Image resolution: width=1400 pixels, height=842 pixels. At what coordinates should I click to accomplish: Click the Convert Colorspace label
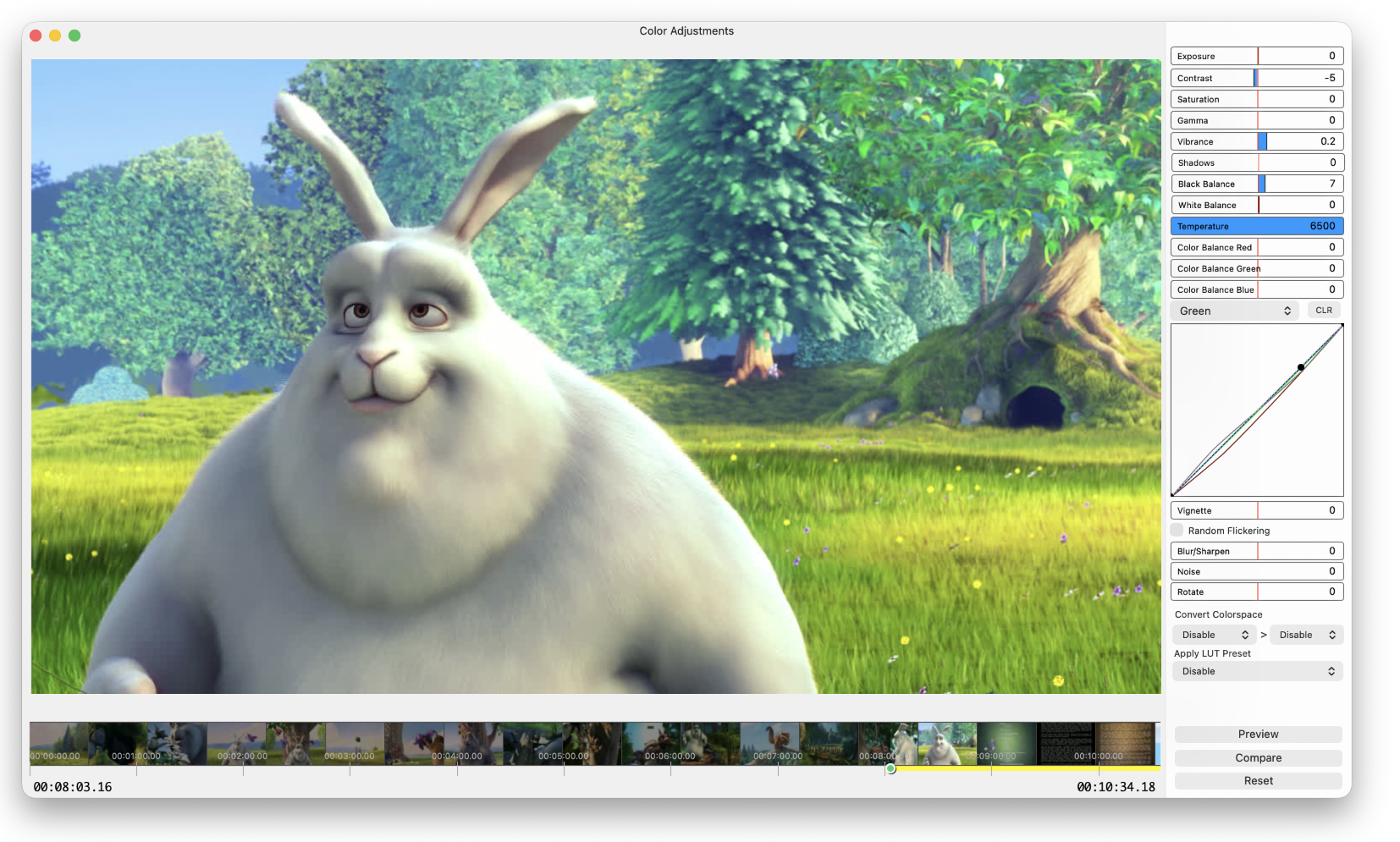[x=1218, y=614]
